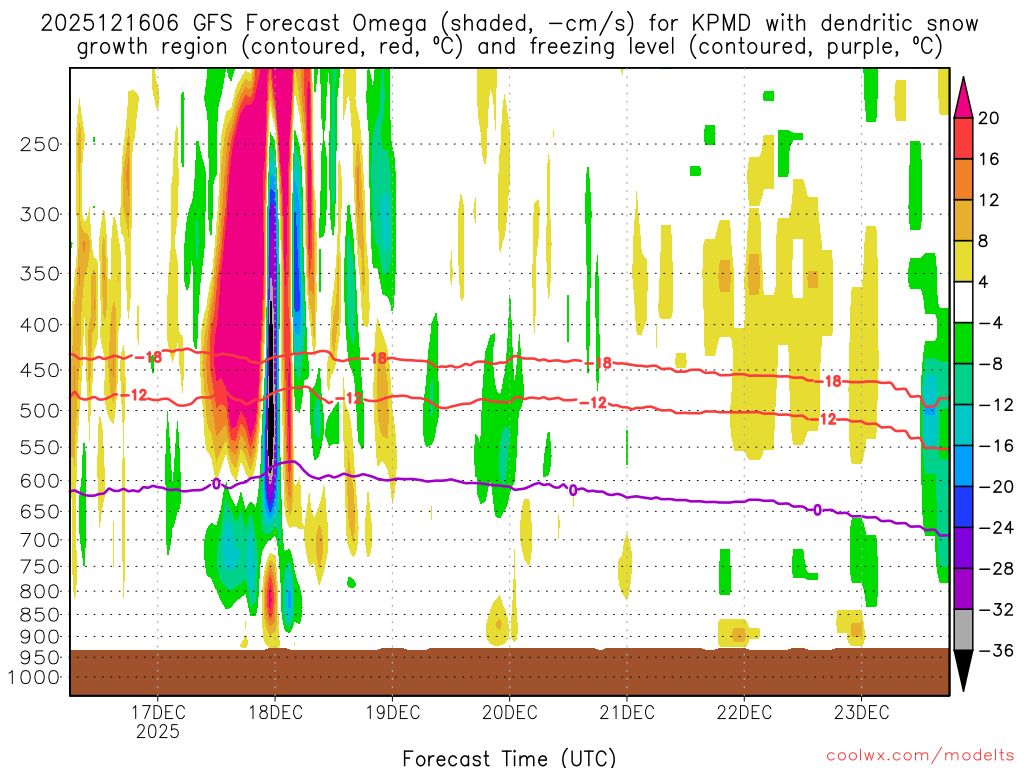Image resolution: width=1024 pixels, height=768 pixels.
Task: Click the purple 0 freezing level label near 23DEC
Action: coord(817,510)
